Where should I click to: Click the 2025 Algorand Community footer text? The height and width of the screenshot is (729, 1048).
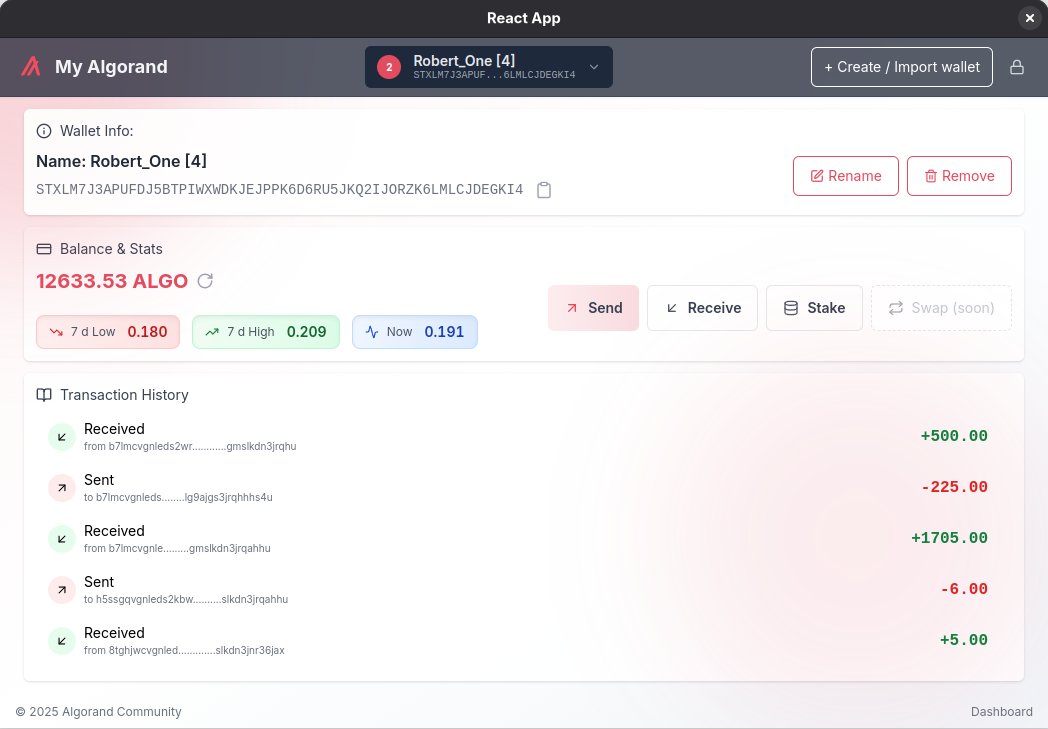point(98,712)
